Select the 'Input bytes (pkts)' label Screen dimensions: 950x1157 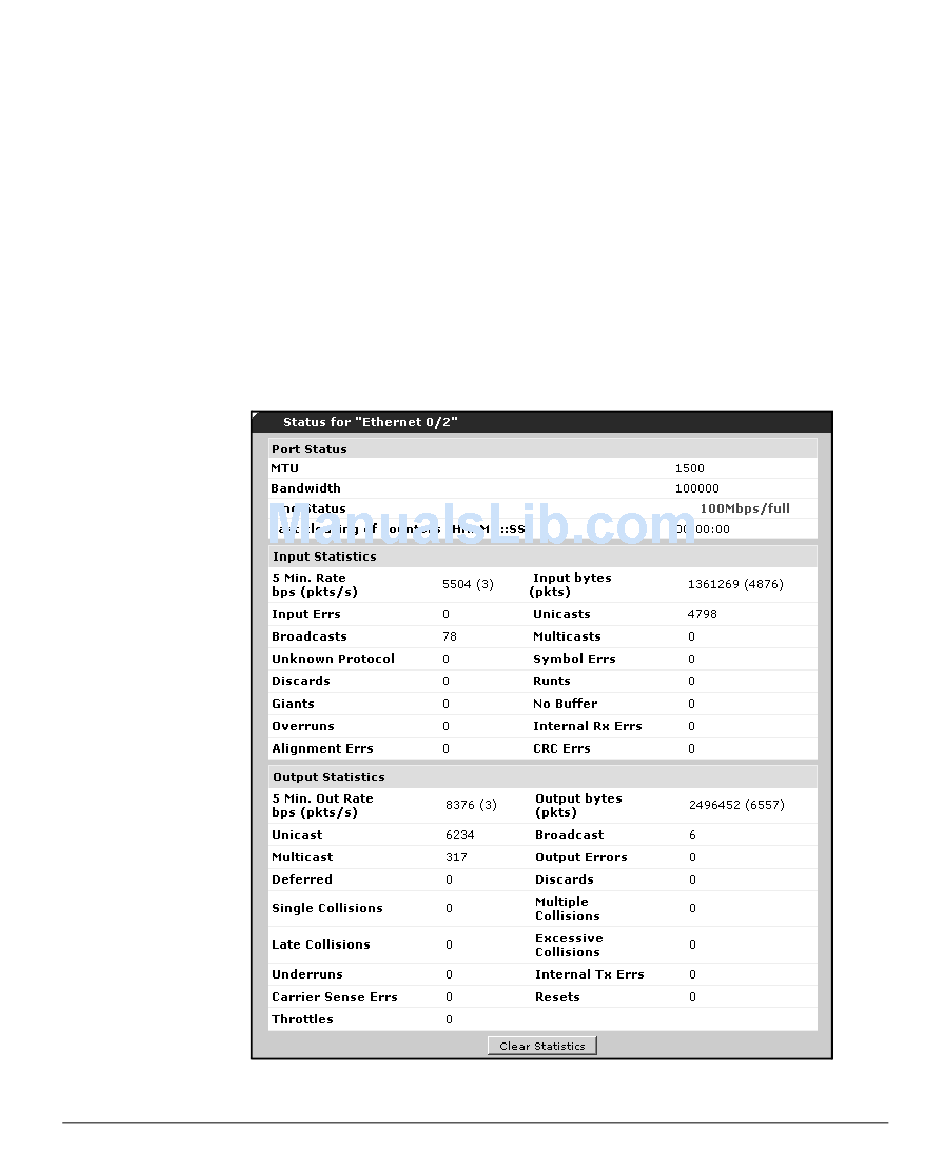pos(571,584)
